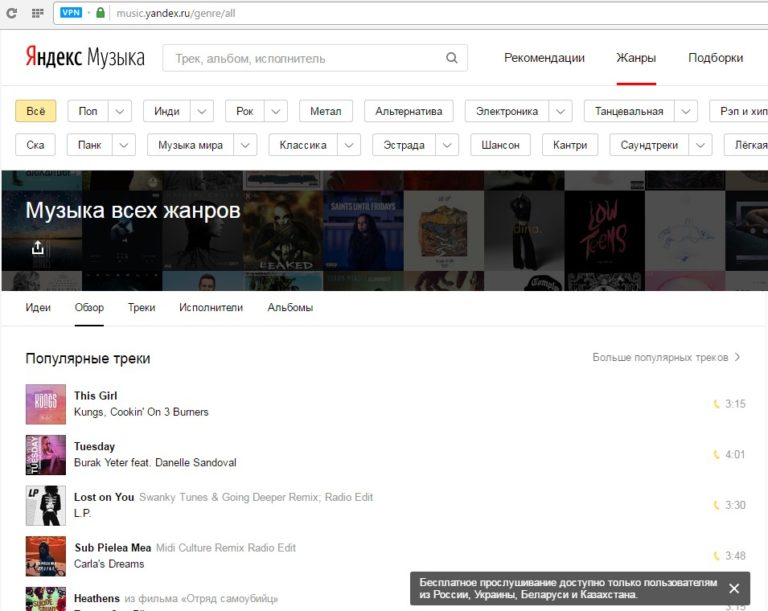Image resolution: width=768 pixels, height=611 pixels.
Task: Switch to the Треки tab
Action: click(142, 308)
